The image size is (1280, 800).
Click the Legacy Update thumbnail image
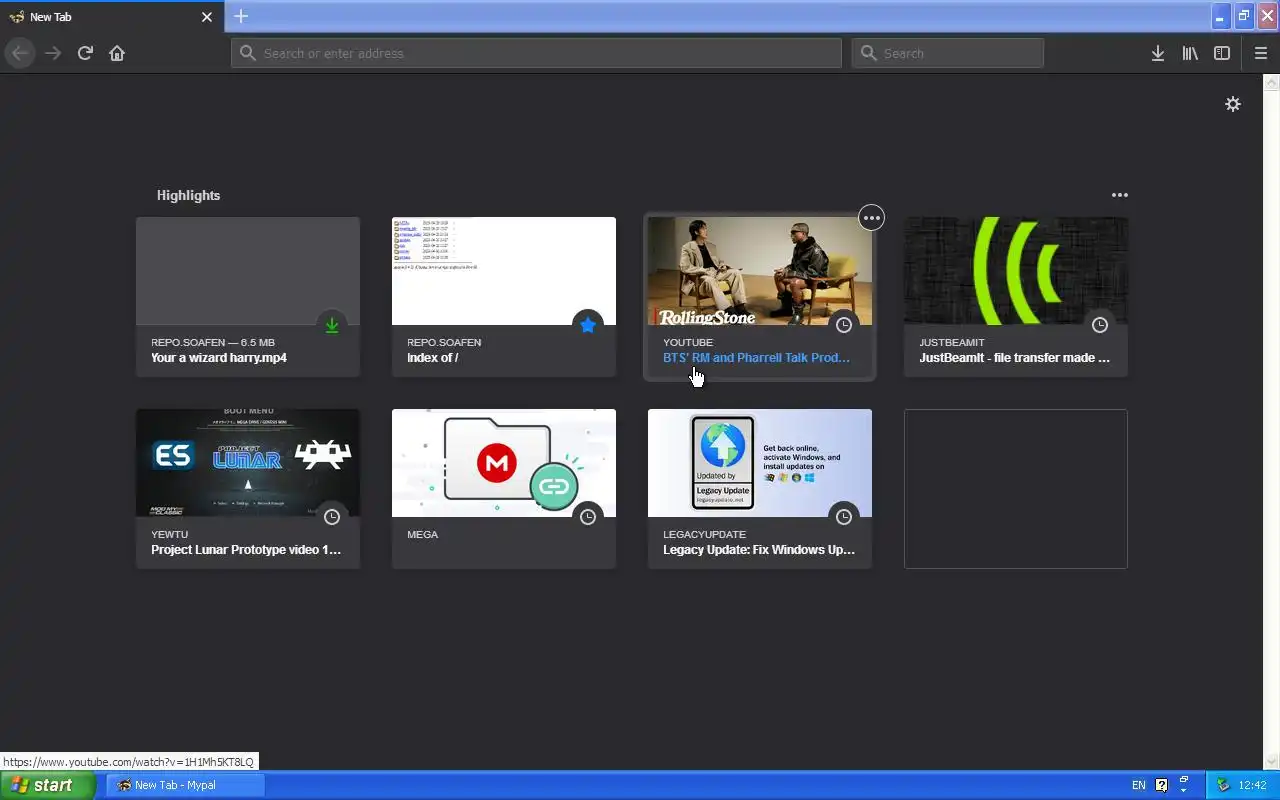[x=760, y=463]
